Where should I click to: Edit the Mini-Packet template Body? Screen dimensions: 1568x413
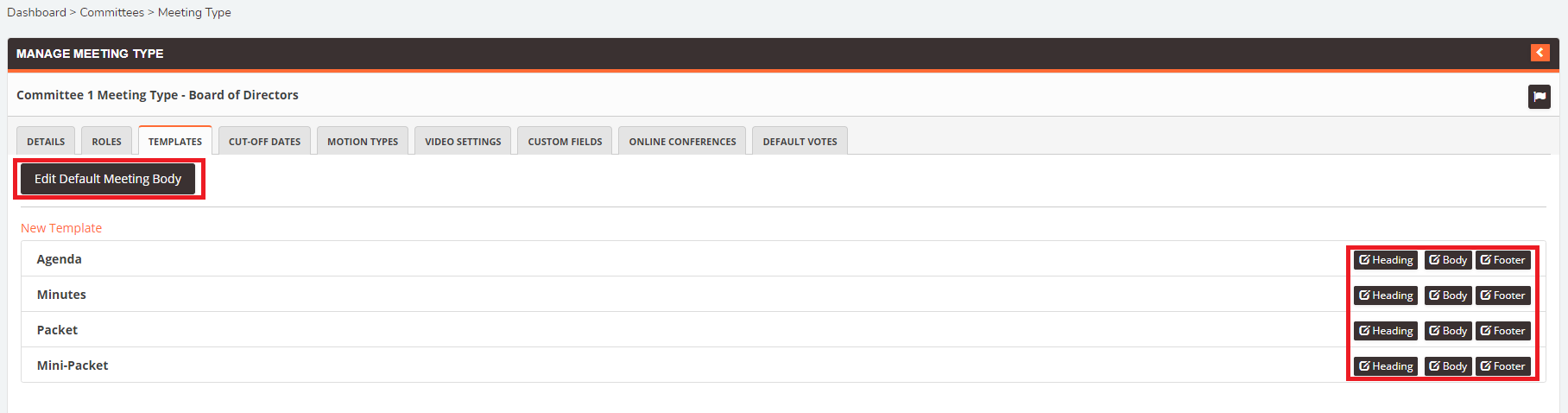(x=1447, y=366)
